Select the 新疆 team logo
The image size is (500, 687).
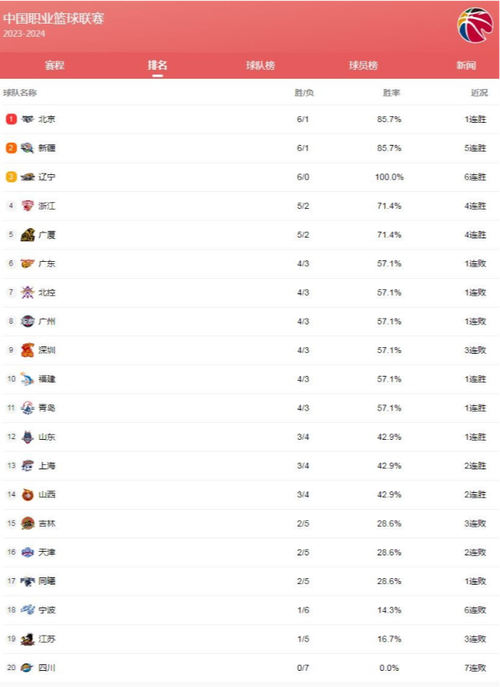[27, 148]
